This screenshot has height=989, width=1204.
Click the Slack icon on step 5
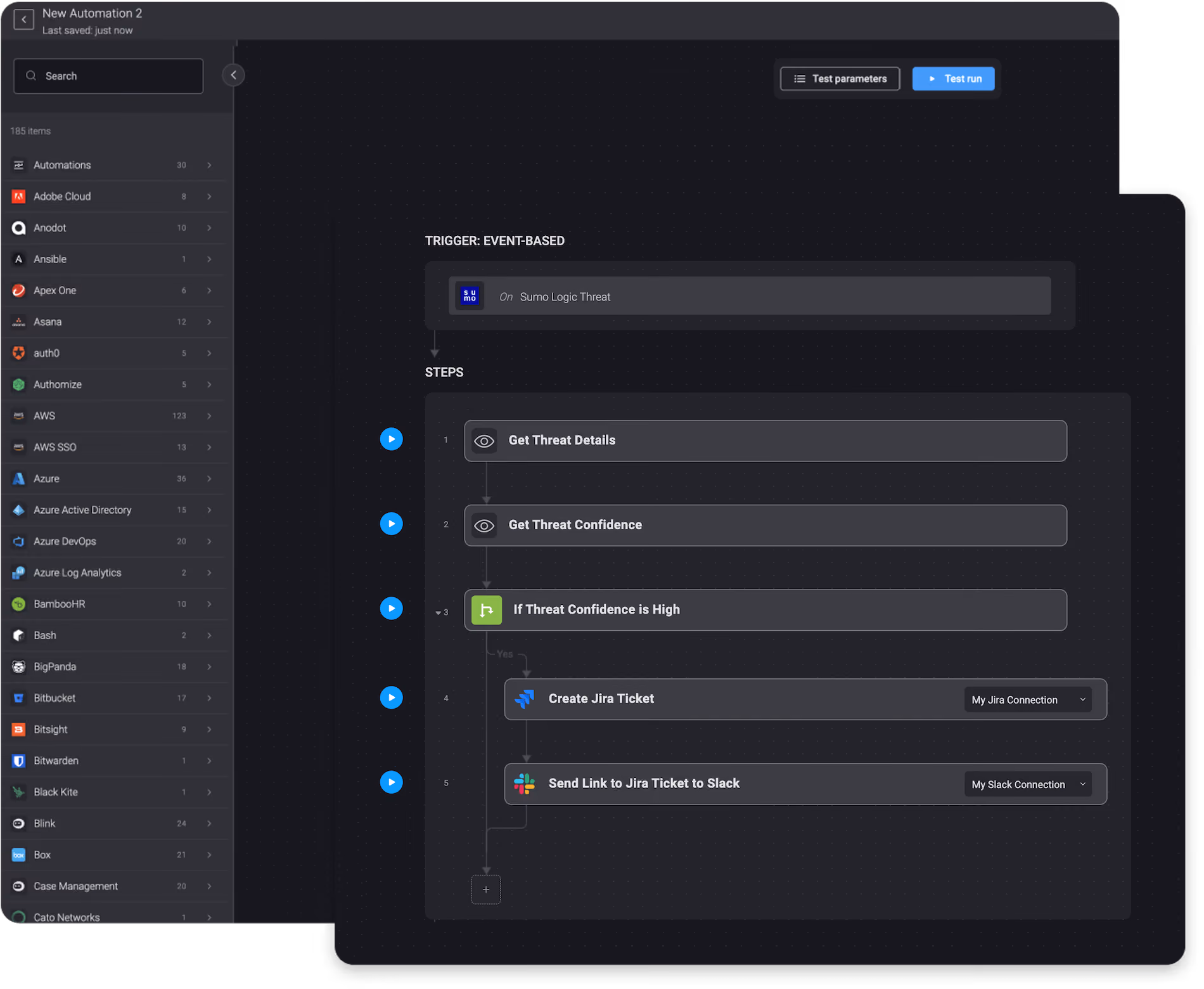point(524,784)
